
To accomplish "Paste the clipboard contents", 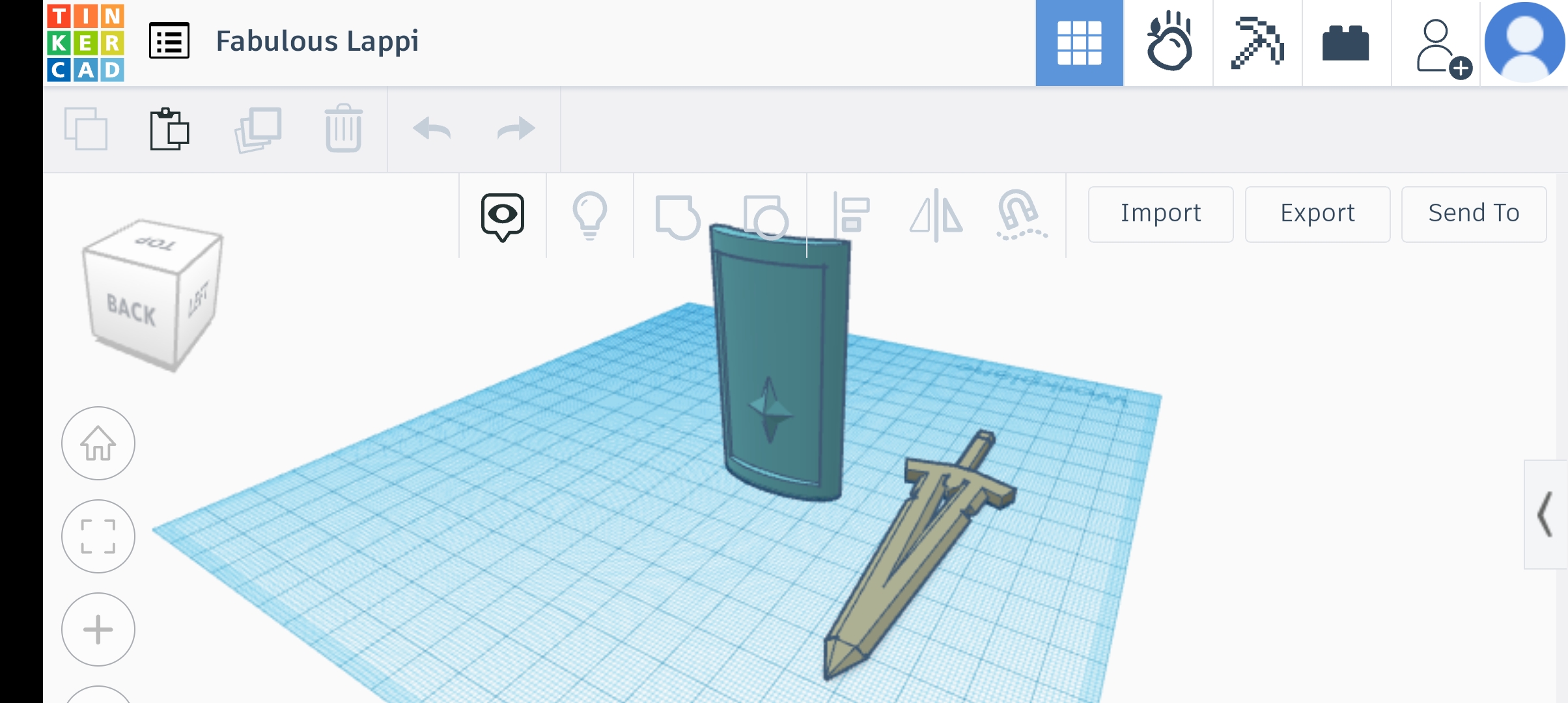I will pyautogui.click(x=169, y=129).
